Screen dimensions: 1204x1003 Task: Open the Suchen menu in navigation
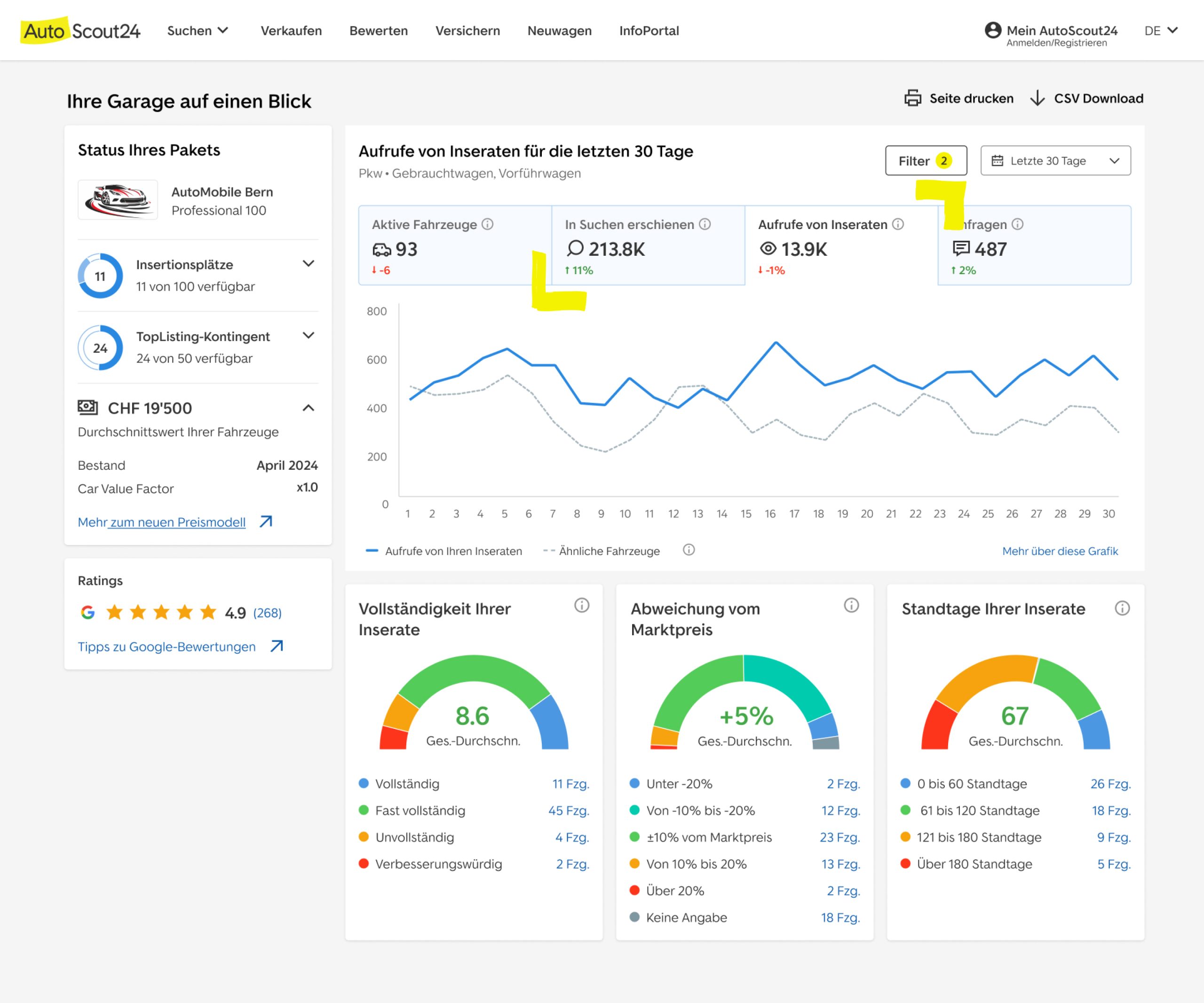(197, 31)
